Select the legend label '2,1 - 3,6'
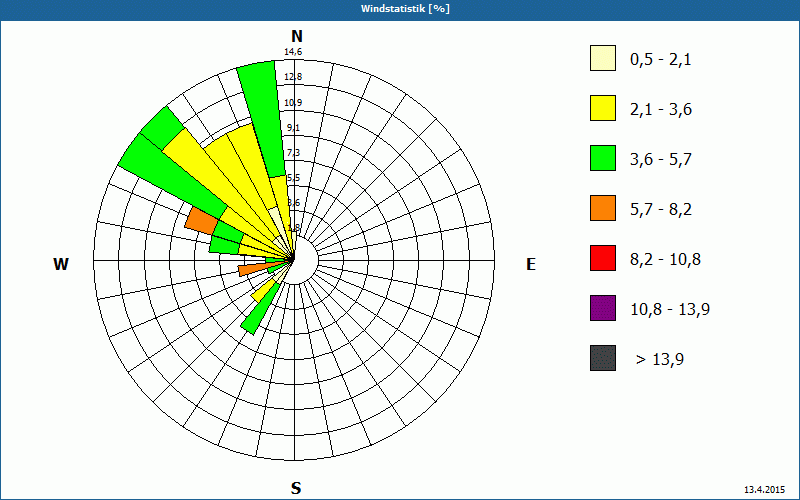The height and width of the screenshot is (500, 800). tap(661, 110)
